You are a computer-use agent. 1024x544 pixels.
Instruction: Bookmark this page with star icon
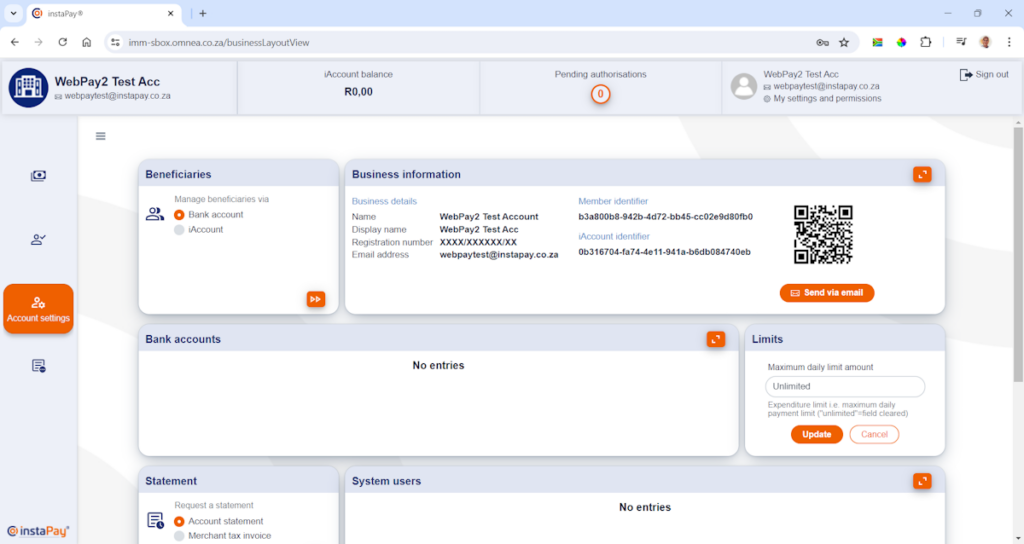844,42
